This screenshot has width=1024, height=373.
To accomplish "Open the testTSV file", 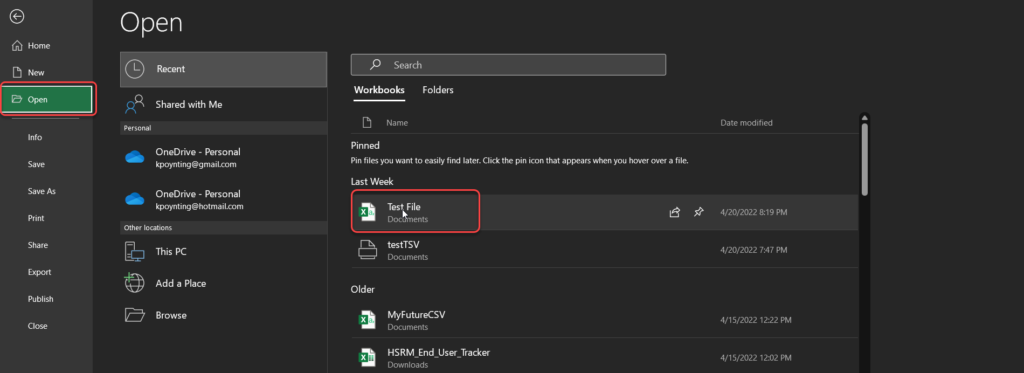I will (x=604, y=250).
